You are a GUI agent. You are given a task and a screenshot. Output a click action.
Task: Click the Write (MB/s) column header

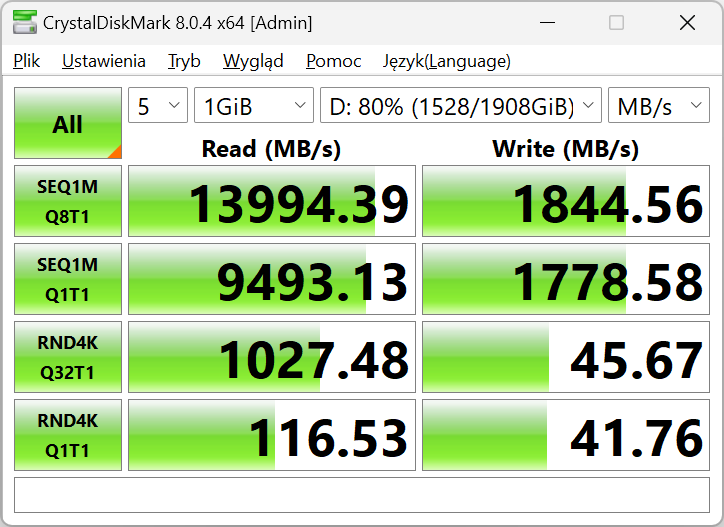click(x=566, y=149)
